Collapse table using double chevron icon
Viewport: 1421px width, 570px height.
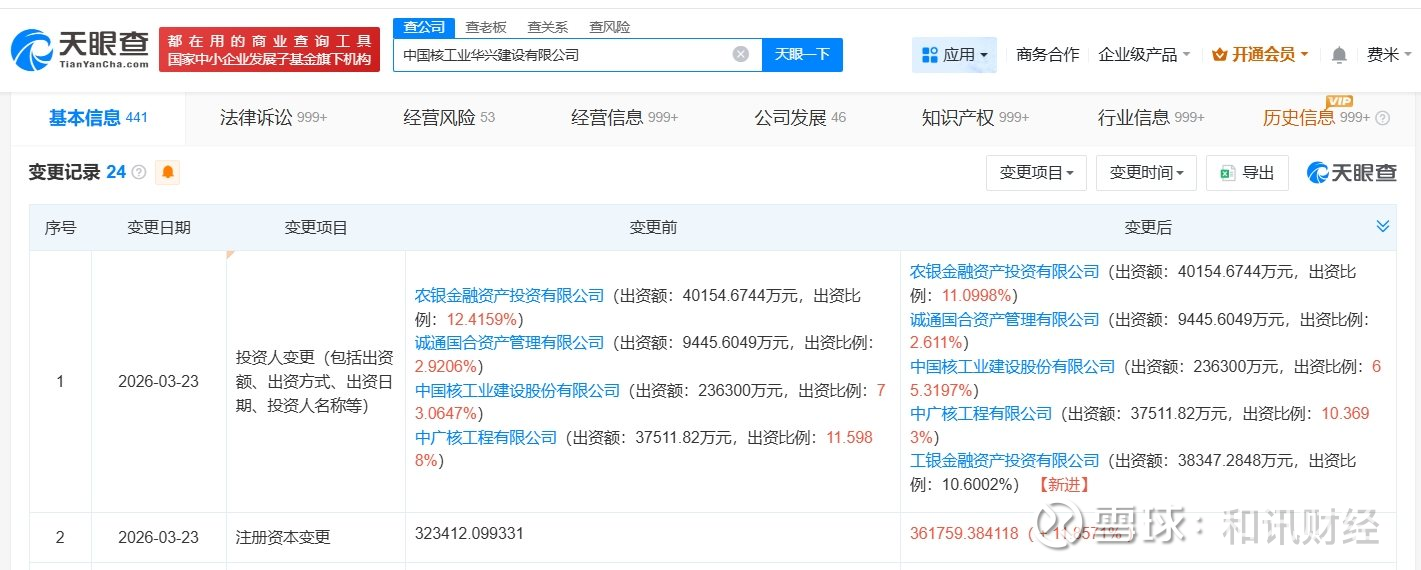click(1382, 227)
